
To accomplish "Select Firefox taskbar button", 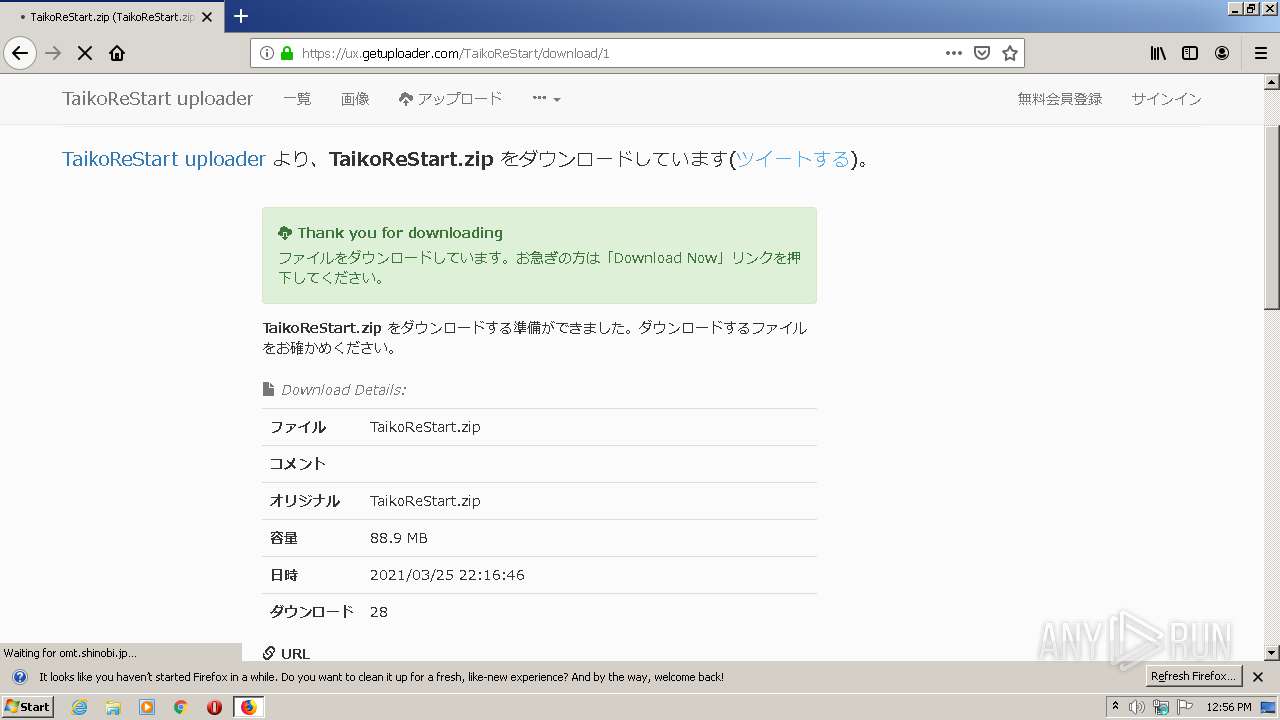I will (x=248, y=707).
